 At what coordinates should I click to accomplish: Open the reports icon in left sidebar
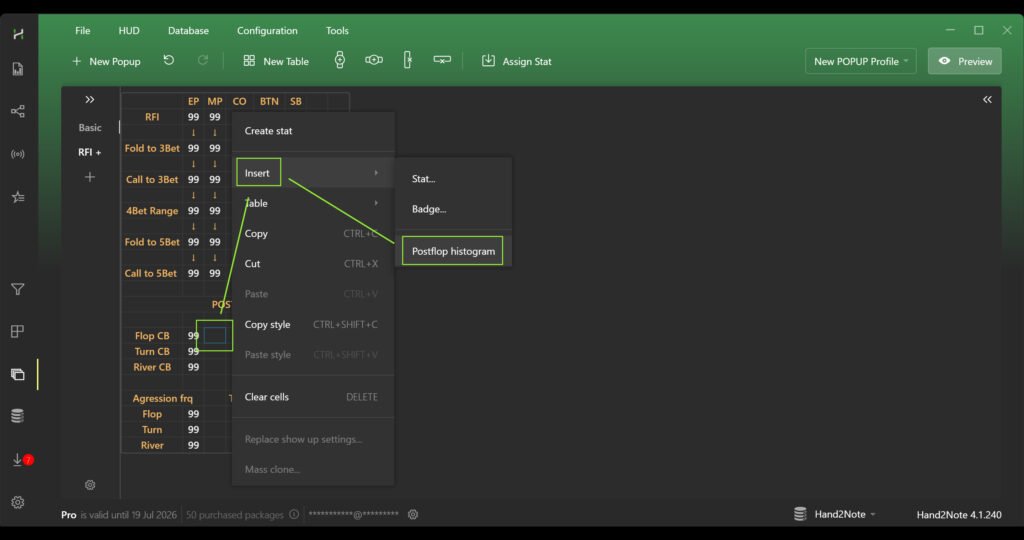(x=17, y=69)
